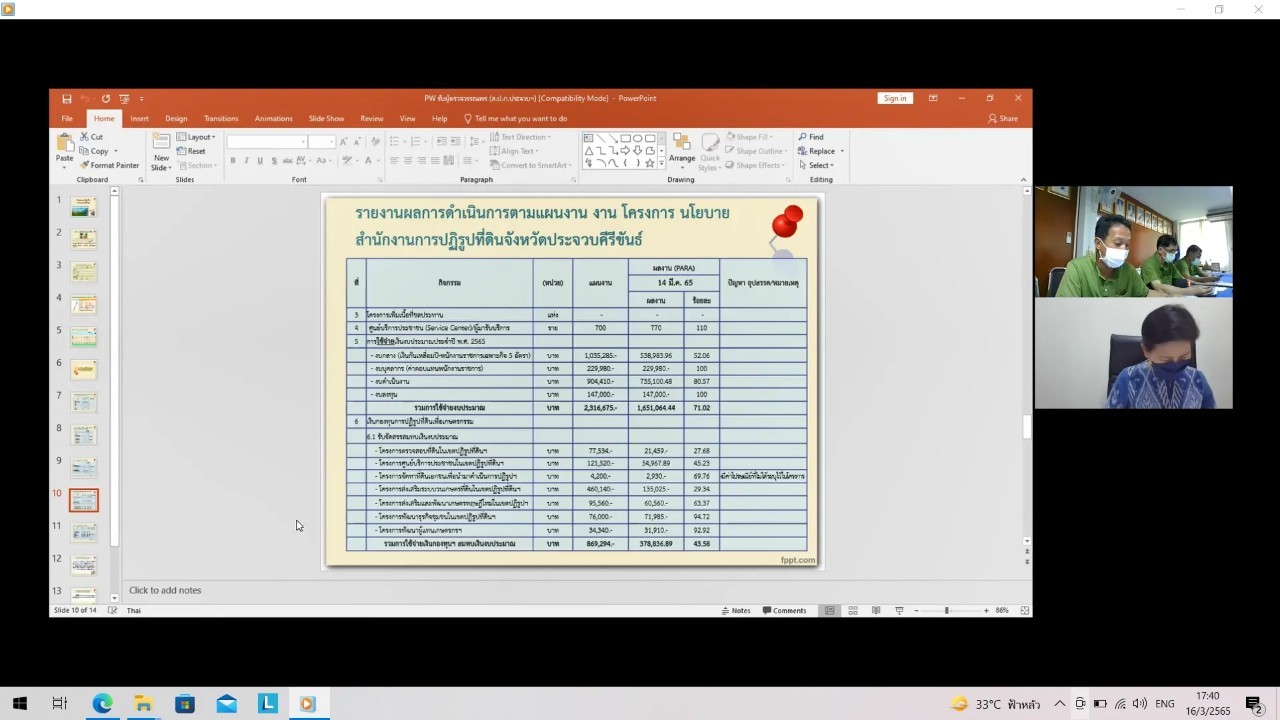The image size is (1280, 720).
Task: Open Mail app from taskbar
Action: [226, 704]
